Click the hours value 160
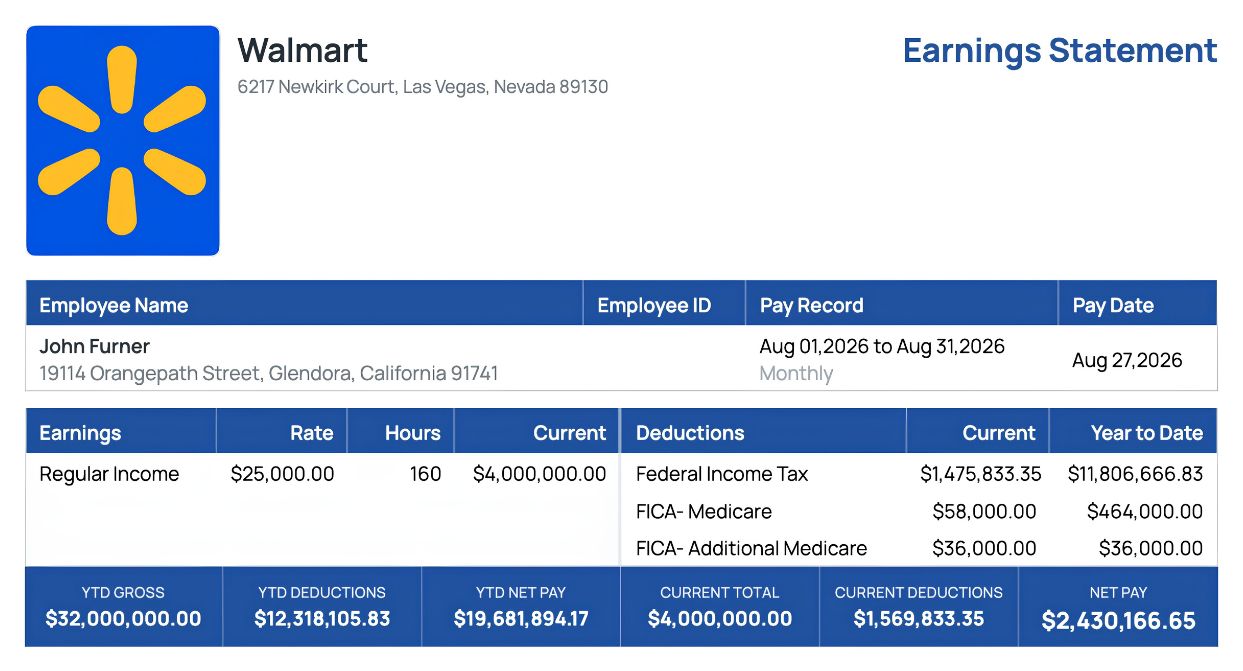This screenshot has width=1243, height=671. (425, 474)
